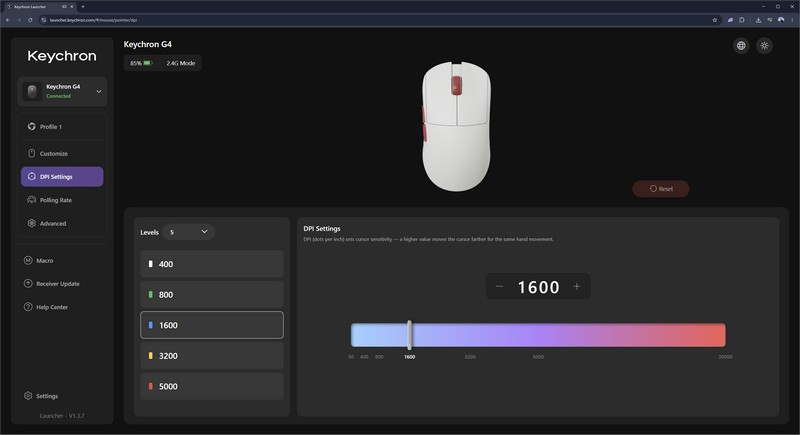Select the Keychron Launcher browser tab

click(x=40, y=7)
